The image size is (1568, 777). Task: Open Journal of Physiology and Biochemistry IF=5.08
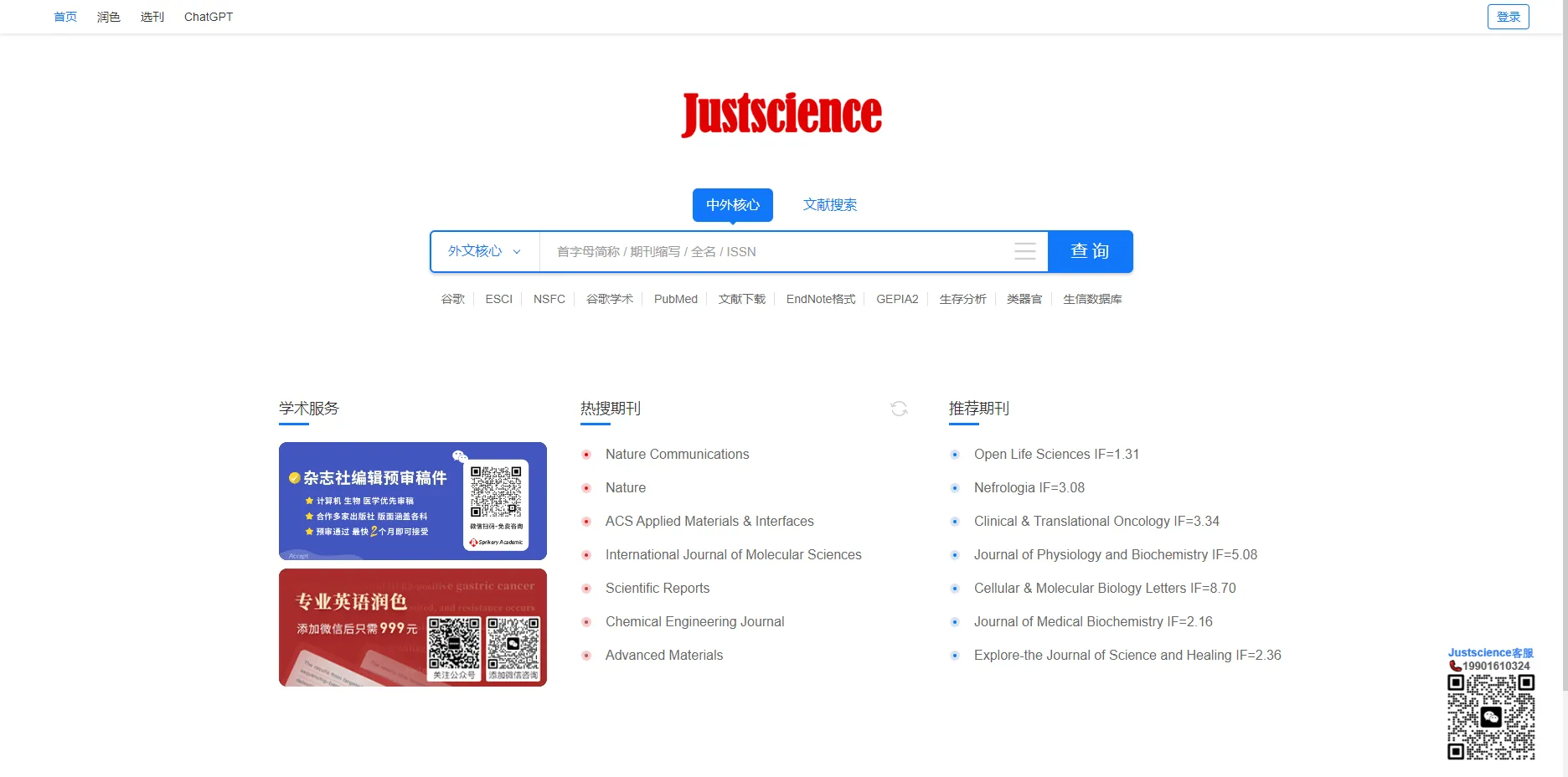[x=1116, y=555]
